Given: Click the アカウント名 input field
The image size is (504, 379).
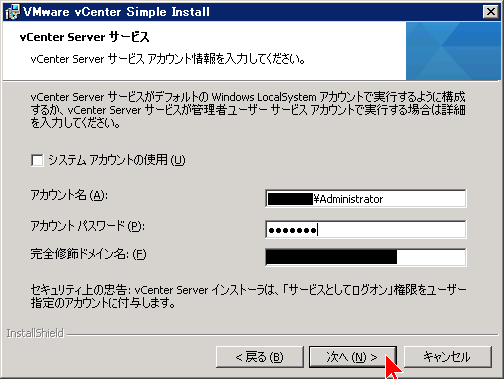Looking at the screenshot, I should tap(366, 199).
